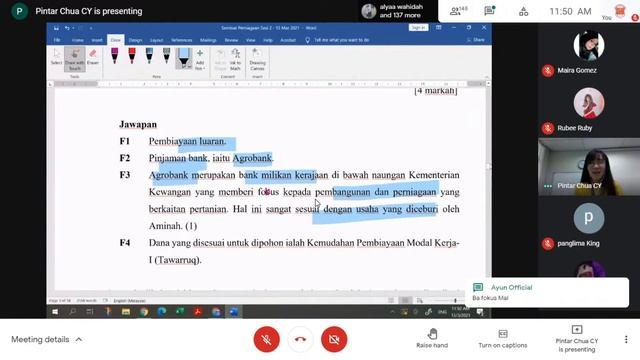Select the Draw with Touch tool
This screenshot has width=640, height=360.
click(75, 60)
